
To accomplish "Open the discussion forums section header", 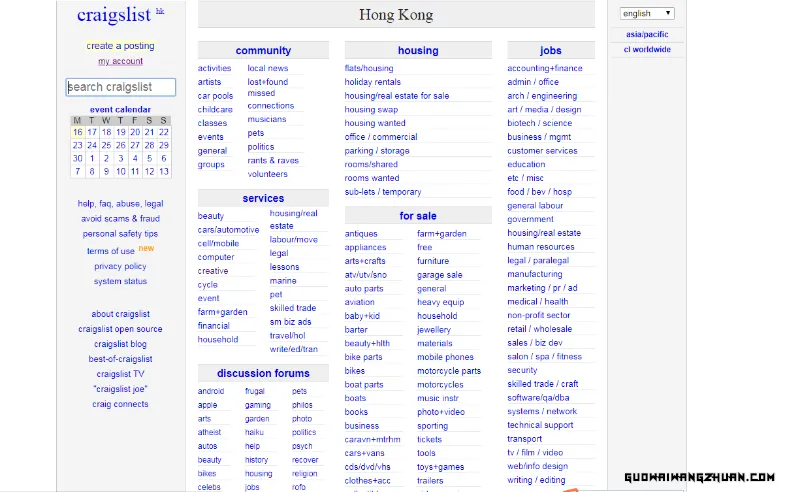I will pos(263,373).
